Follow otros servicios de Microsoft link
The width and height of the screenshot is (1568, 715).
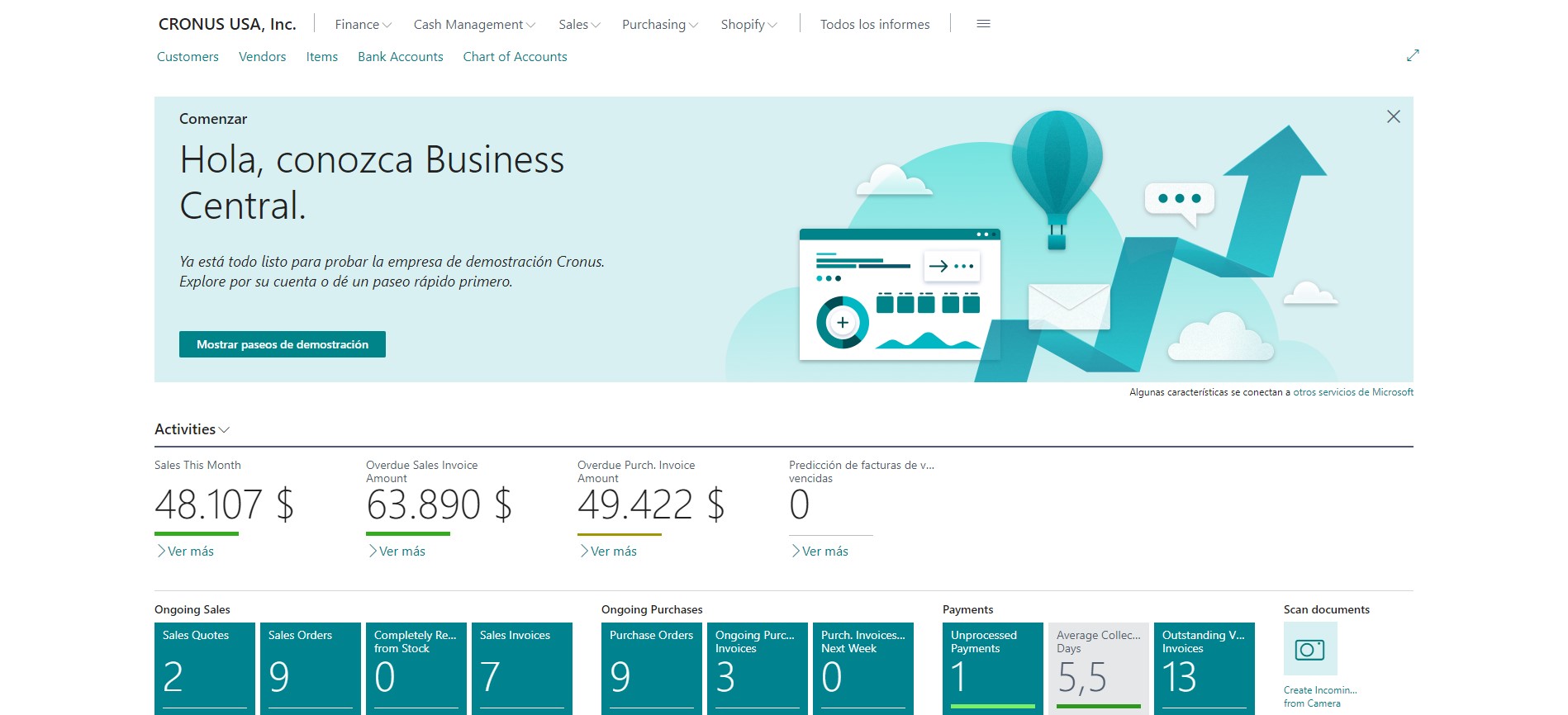tap(1353, 392)
